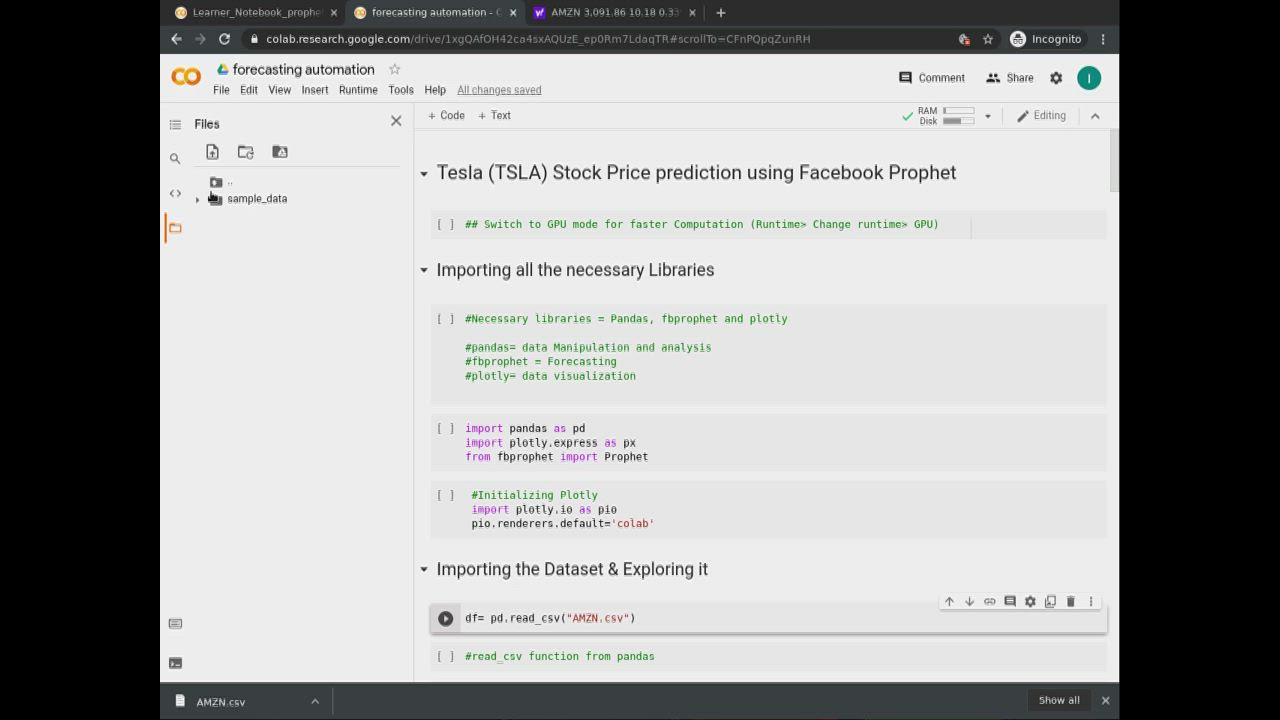
Task: Expand the sample_data folder
Action: [198, 199]
